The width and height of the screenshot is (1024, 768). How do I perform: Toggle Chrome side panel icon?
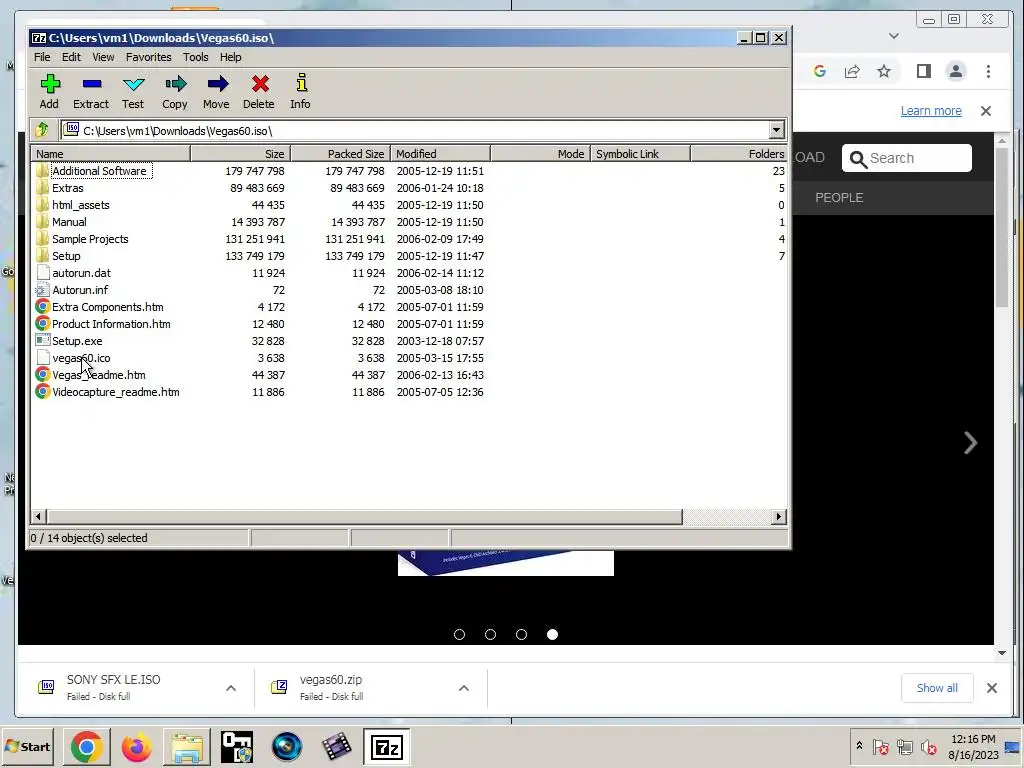coord(923,71)
